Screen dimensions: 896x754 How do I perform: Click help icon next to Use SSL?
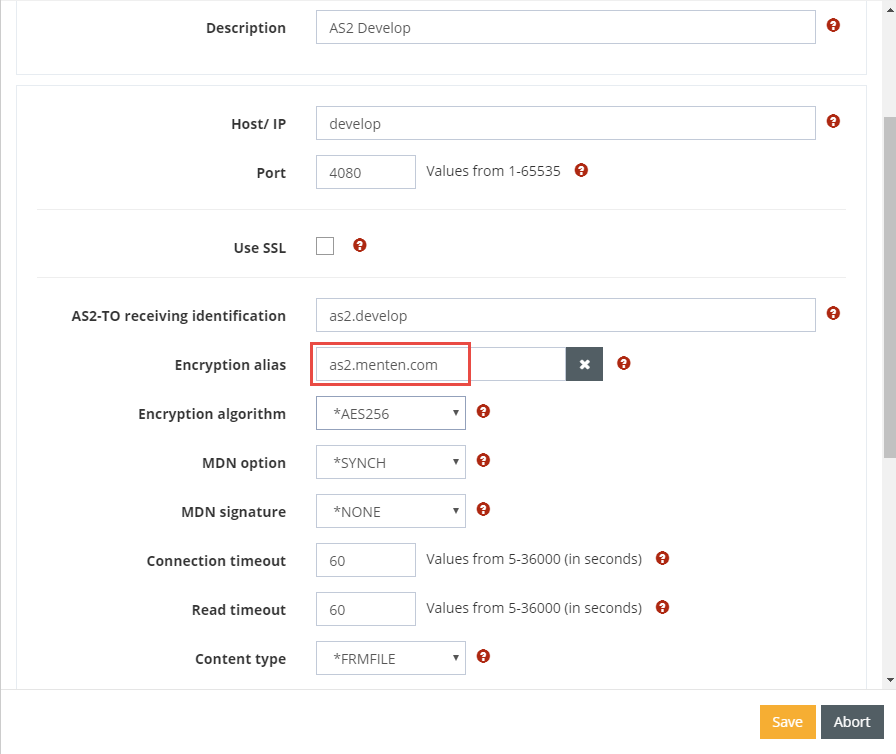[360, 245]
